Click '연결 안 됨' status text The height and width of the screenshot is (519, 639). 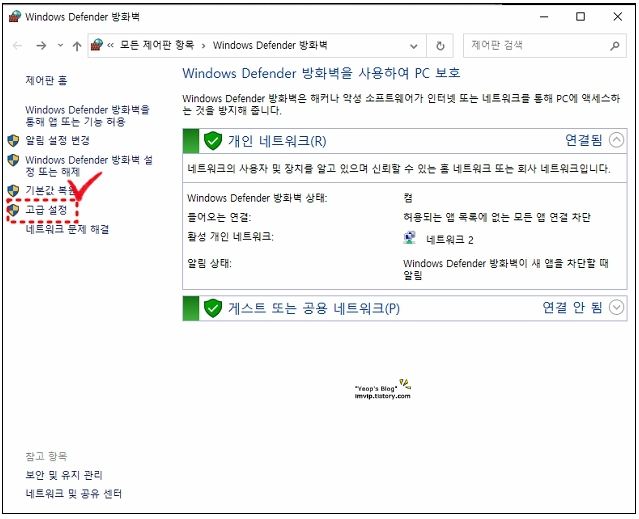(572, 307)
